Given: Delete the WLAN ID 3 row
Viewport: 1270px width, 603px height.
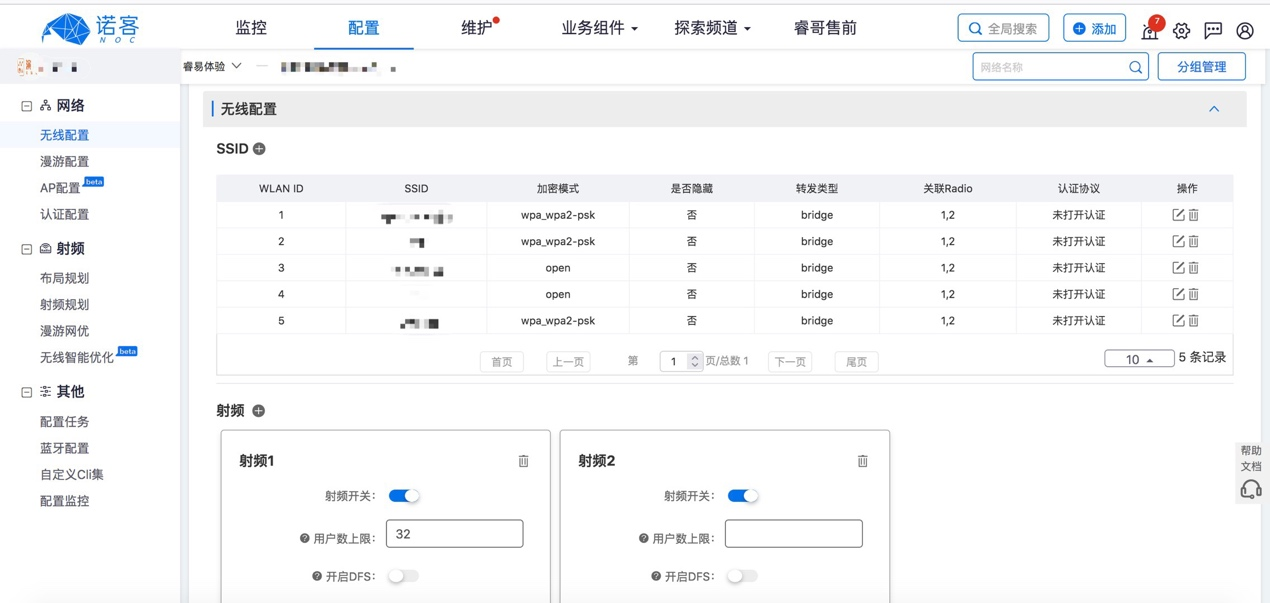Looking at the screenshot, I should coord(1194,268).
